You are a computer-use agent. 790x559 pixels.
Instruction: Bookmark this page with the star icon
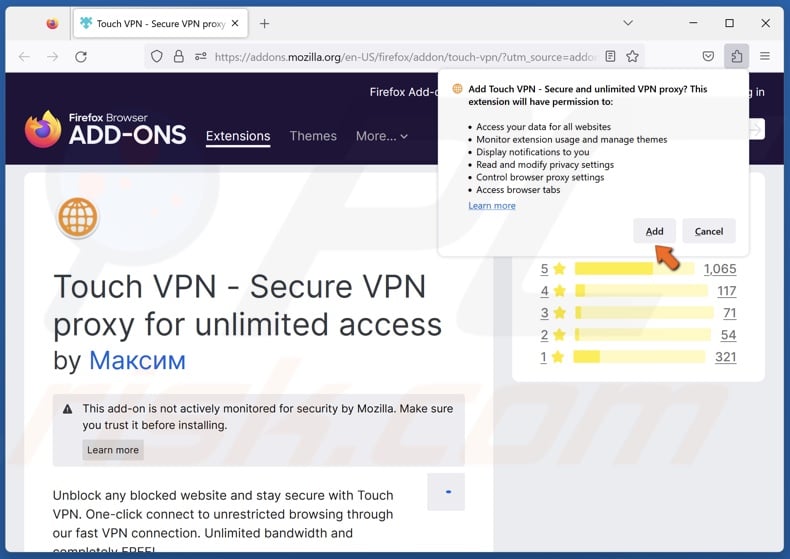pos(633,57)
